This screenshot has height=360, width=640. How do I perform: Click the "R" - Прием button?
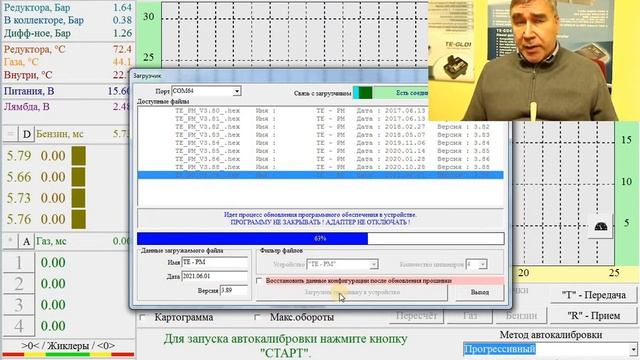(x=593, y=316)
